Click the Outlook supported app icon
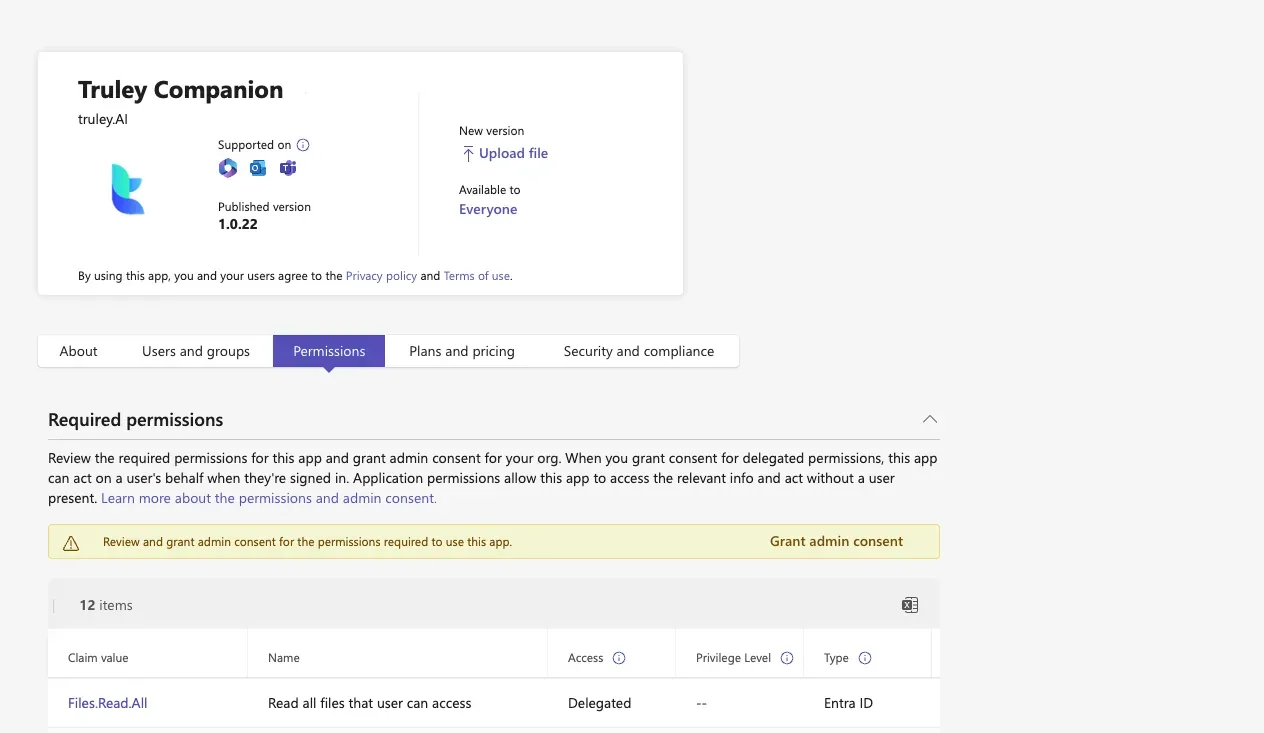 point(258,168)
